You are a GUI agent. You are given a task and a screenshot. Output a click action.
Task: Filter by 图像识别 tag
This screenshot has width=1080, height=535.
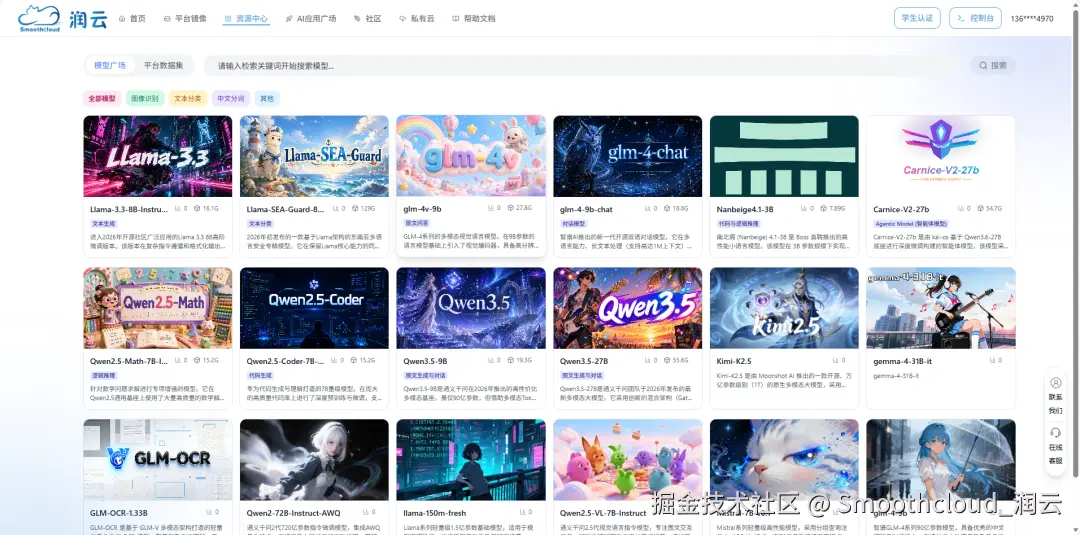(x=145, y=98)
